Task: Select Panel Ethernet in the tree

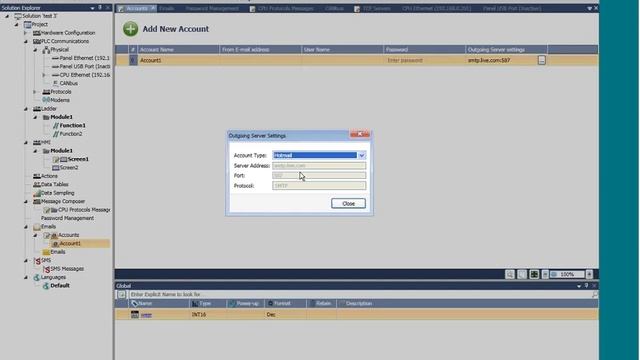Action: click(84, 58)
